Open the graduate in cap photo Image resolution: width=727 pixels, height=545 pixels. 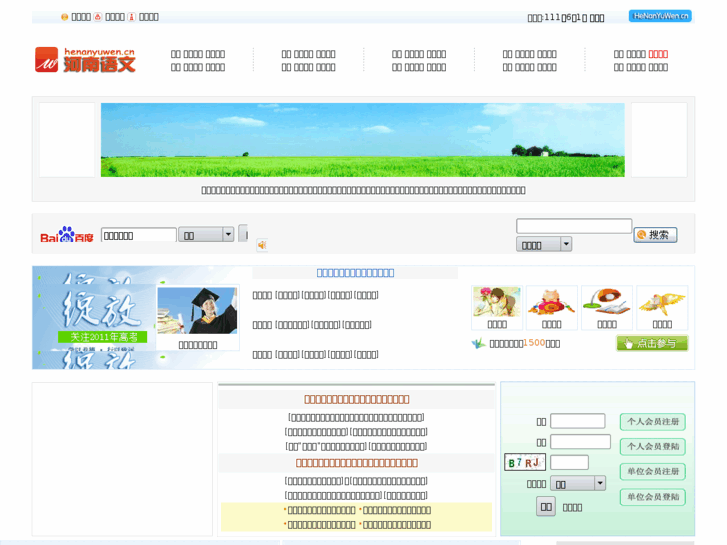click(197, 310)
